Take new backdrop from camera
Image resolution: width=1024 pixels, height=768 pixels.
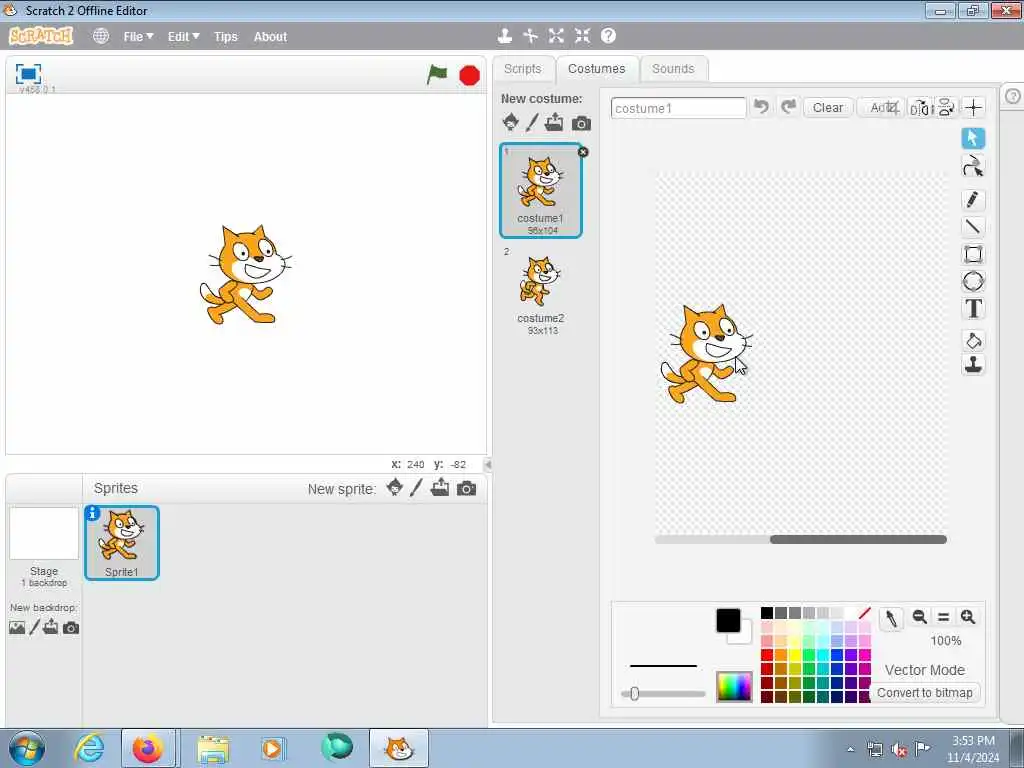[71, 628]
